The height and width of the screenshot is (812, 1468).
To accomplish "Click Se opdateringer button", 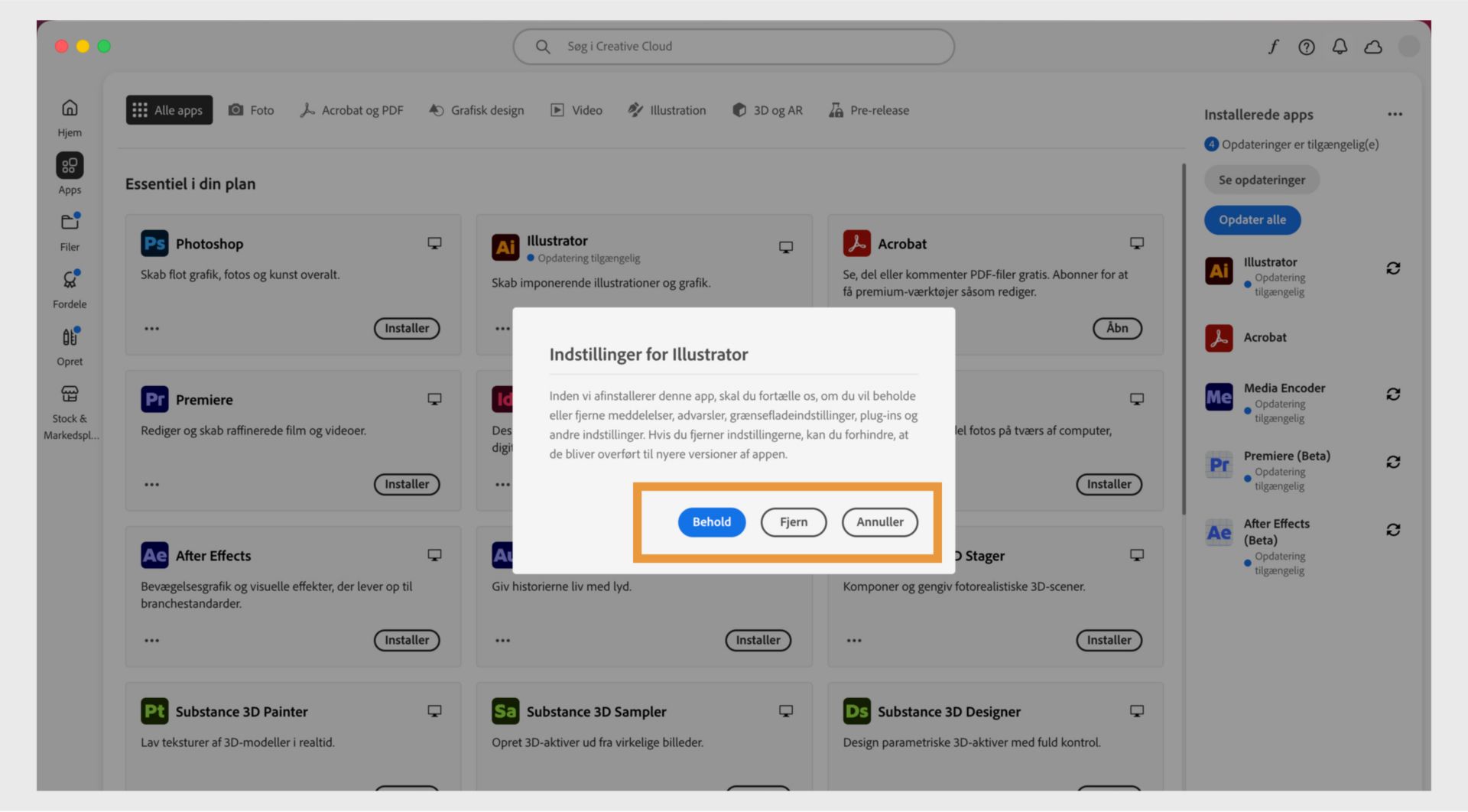I will coord(1262,180).
